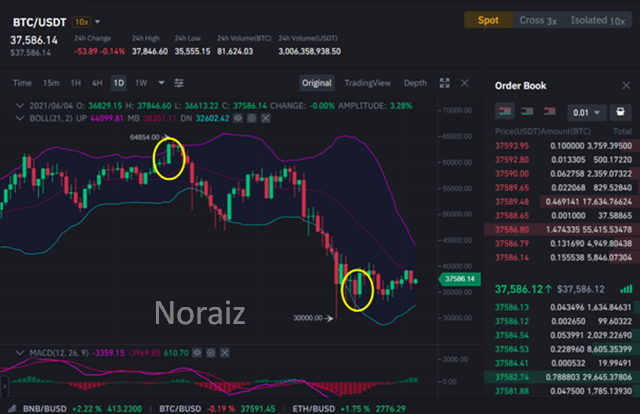Remove the BOLL indicator
This screenshot has height=414, width=640.
[266, 118]
